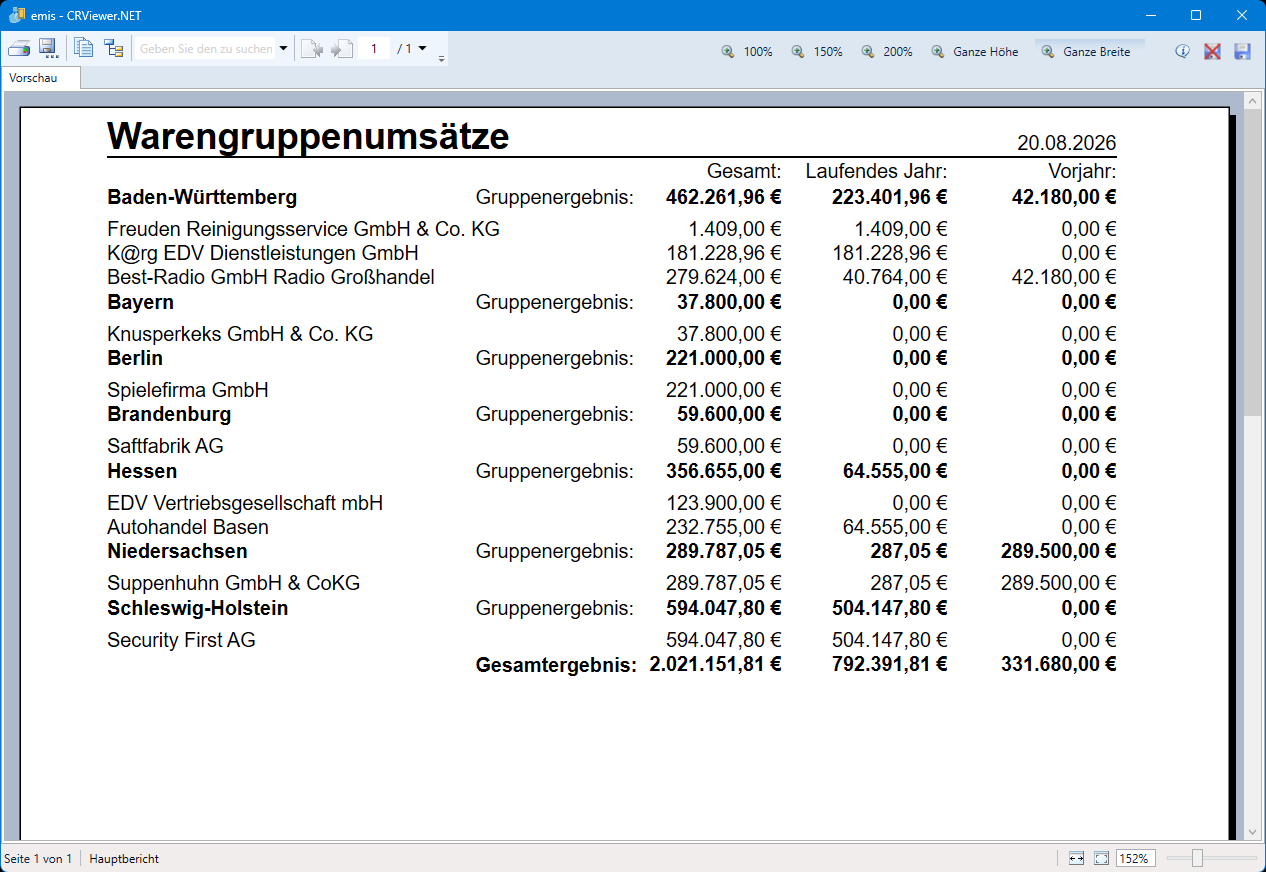The image size is (1266, 872).
Task: Copy the report using the copy icon
Action: click(x=84, y=49)
